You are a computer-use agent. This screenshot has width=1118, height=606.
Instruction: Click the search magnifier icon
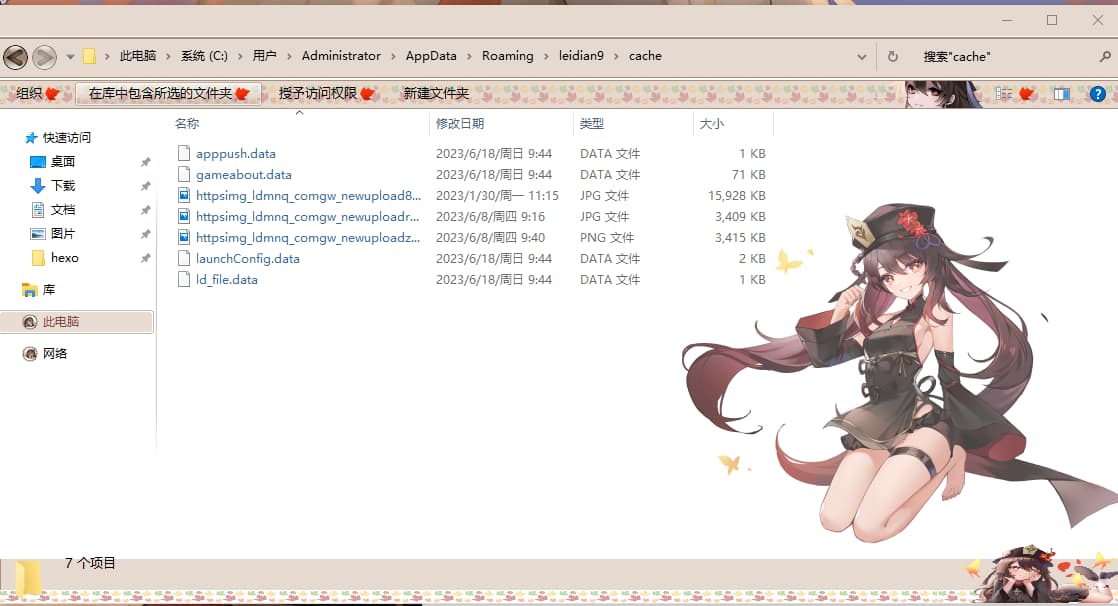tap(1105, 56)
